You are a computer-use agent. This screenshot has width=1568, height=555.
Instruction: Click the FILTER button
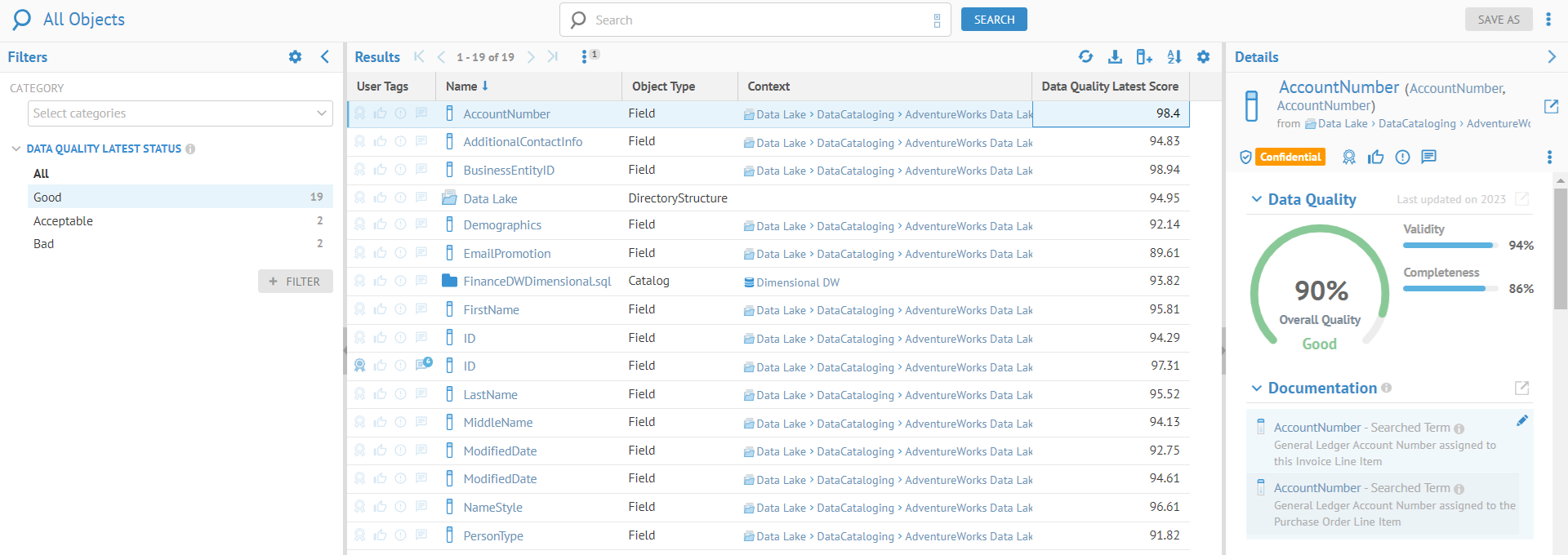(x=295, y=282)
